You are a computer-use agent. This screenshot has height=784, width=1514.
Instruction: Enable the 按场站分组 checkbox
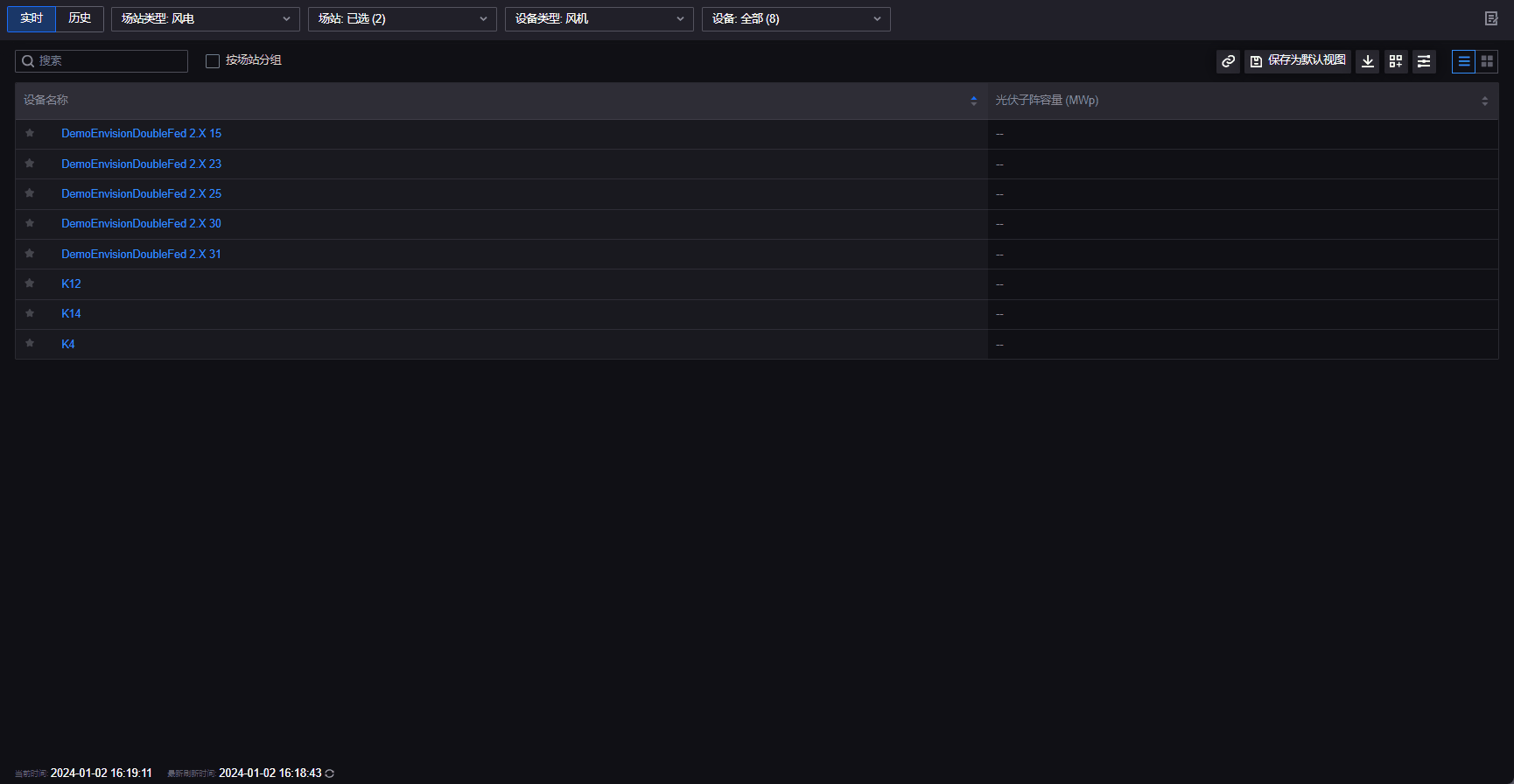point(213,61)
